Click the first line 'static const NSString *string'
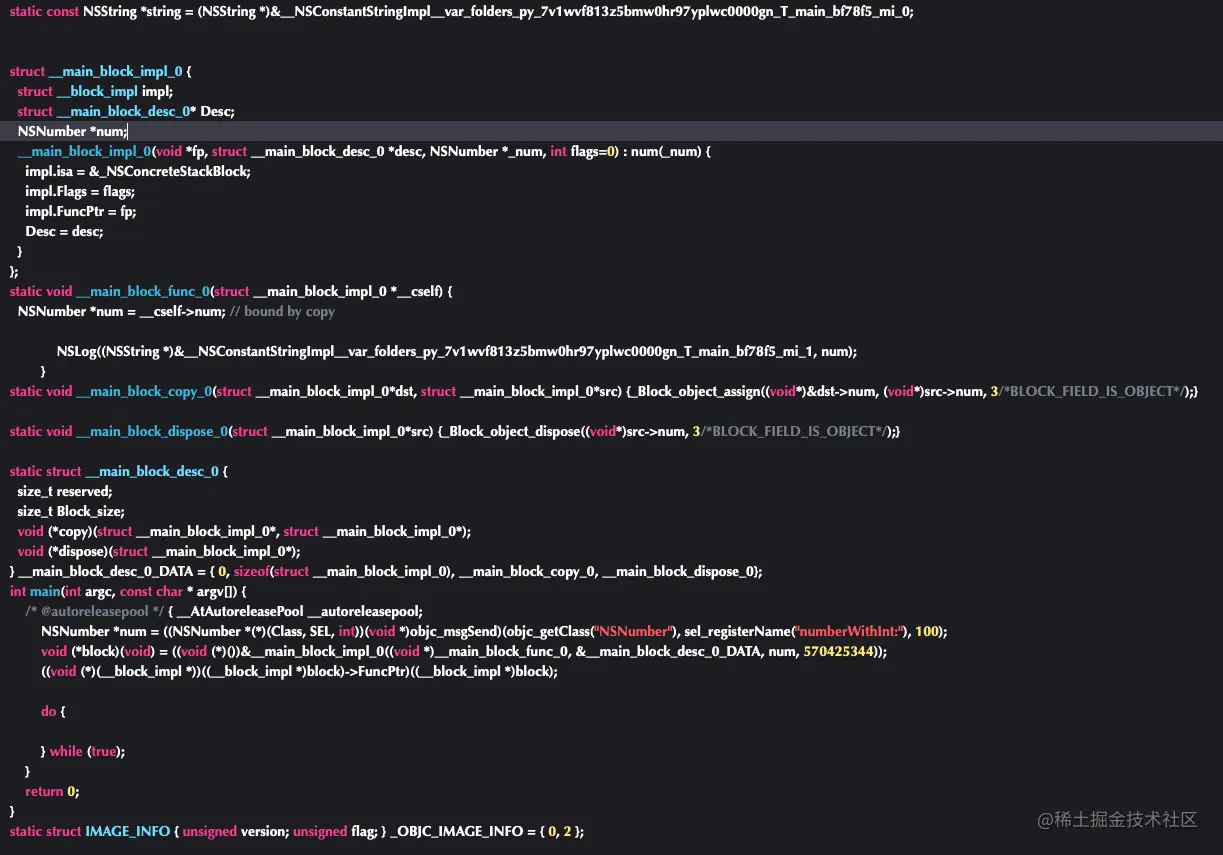The height and width of the screenshot is (855, 1223). point(462,11)
